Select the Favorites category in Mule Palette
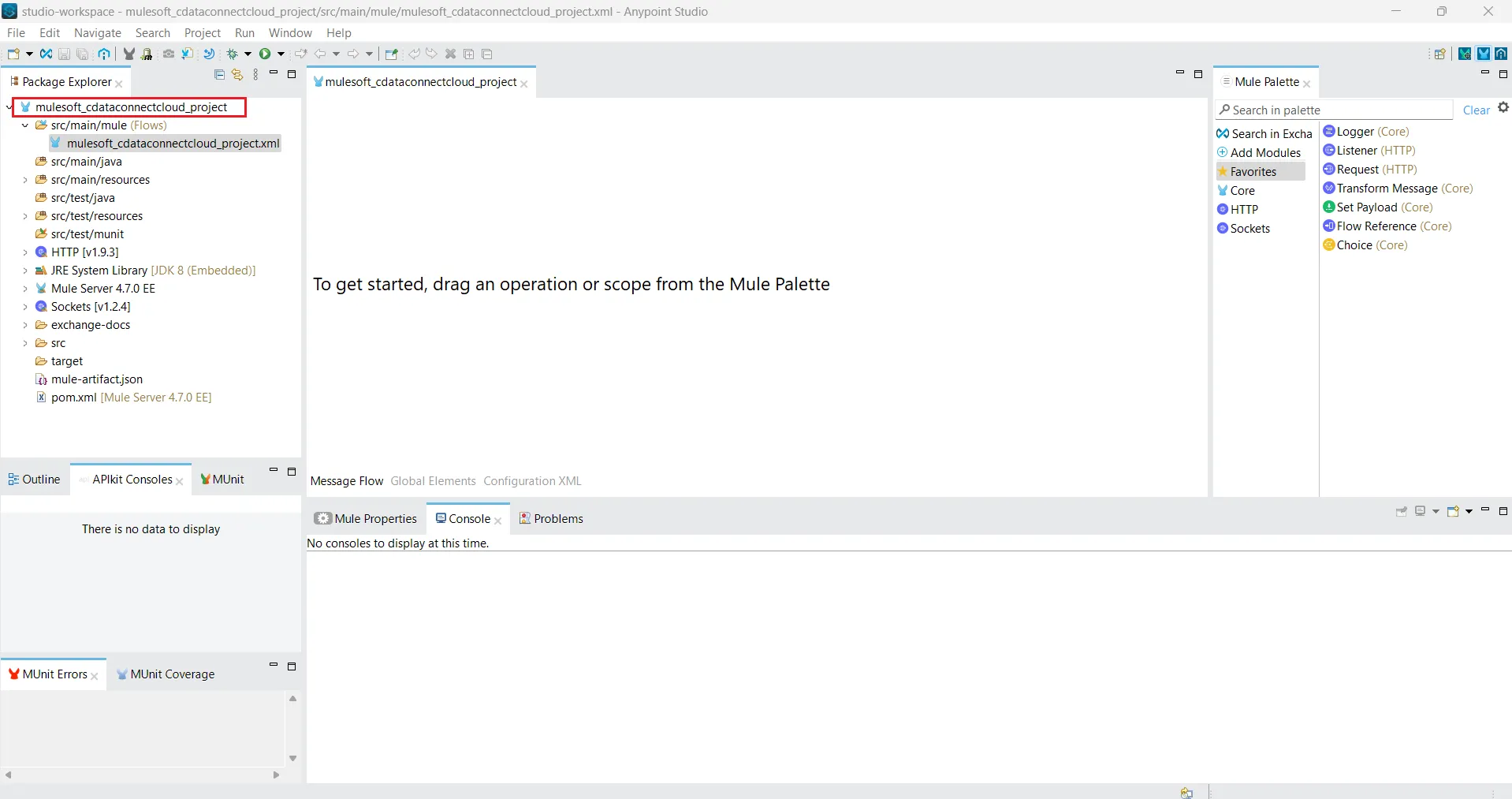 [1255, 171]
